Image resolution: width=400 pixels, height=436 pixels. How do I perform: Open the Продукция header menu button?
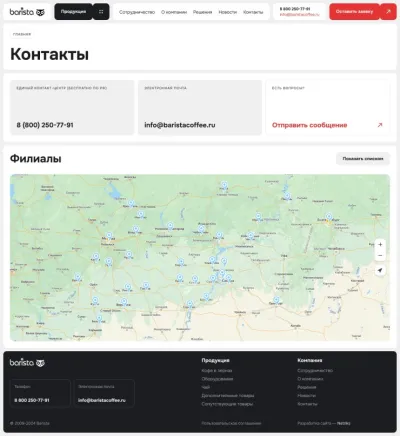point(73,12)
